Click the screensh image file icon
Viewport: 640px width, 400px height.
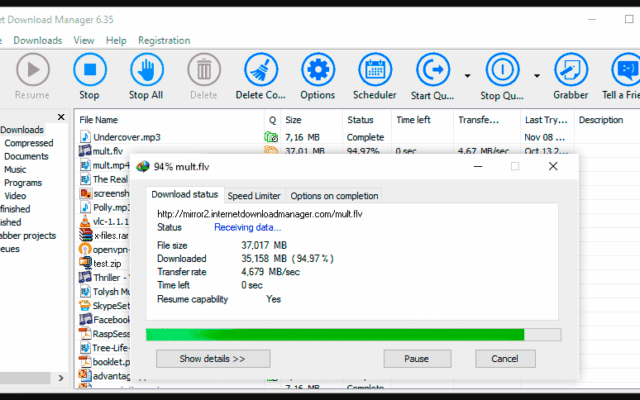coord(85,193)
